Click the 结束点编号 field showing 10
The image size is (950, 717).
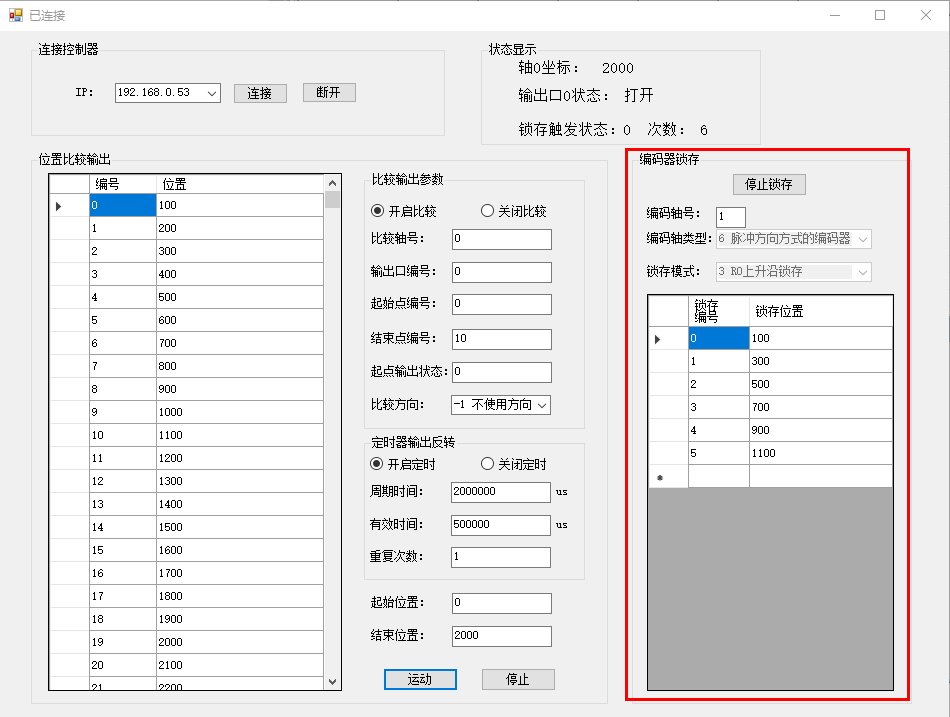(x=502, y=339)
